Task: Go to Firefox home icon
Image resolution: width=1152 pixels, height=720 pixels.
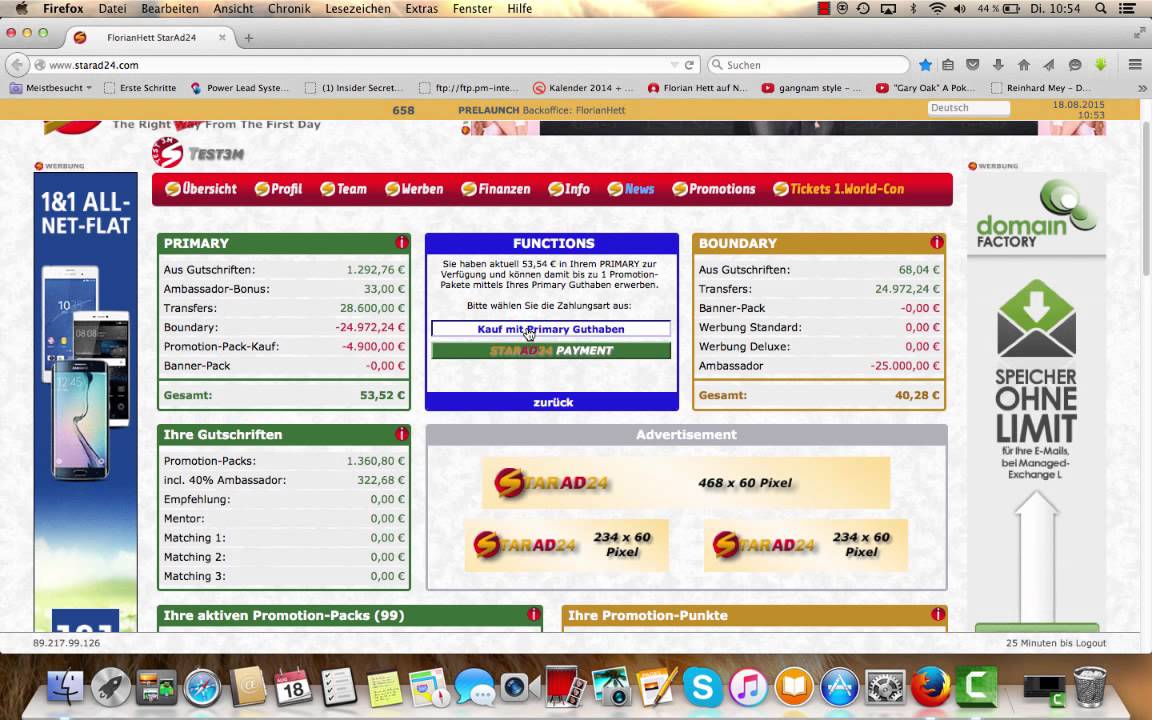Action: point(1023,65)
